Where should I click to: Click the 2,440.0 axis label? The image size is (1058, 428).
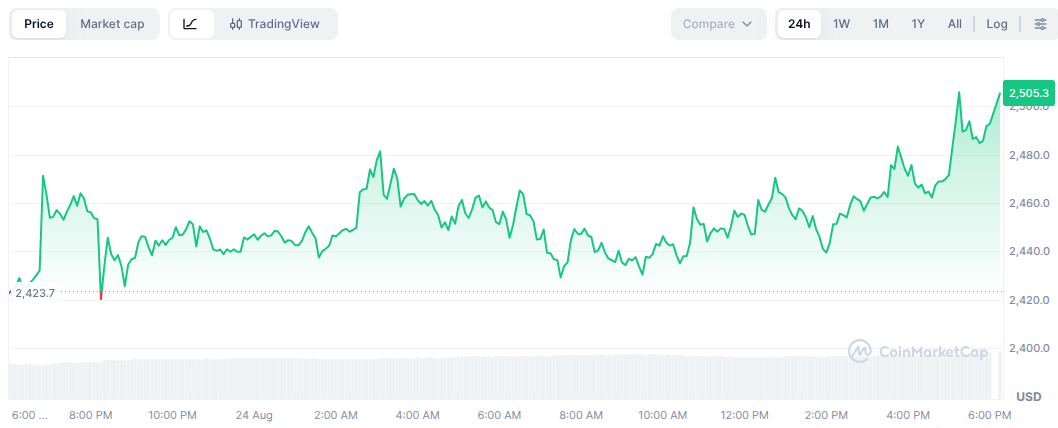(1029, 251)
